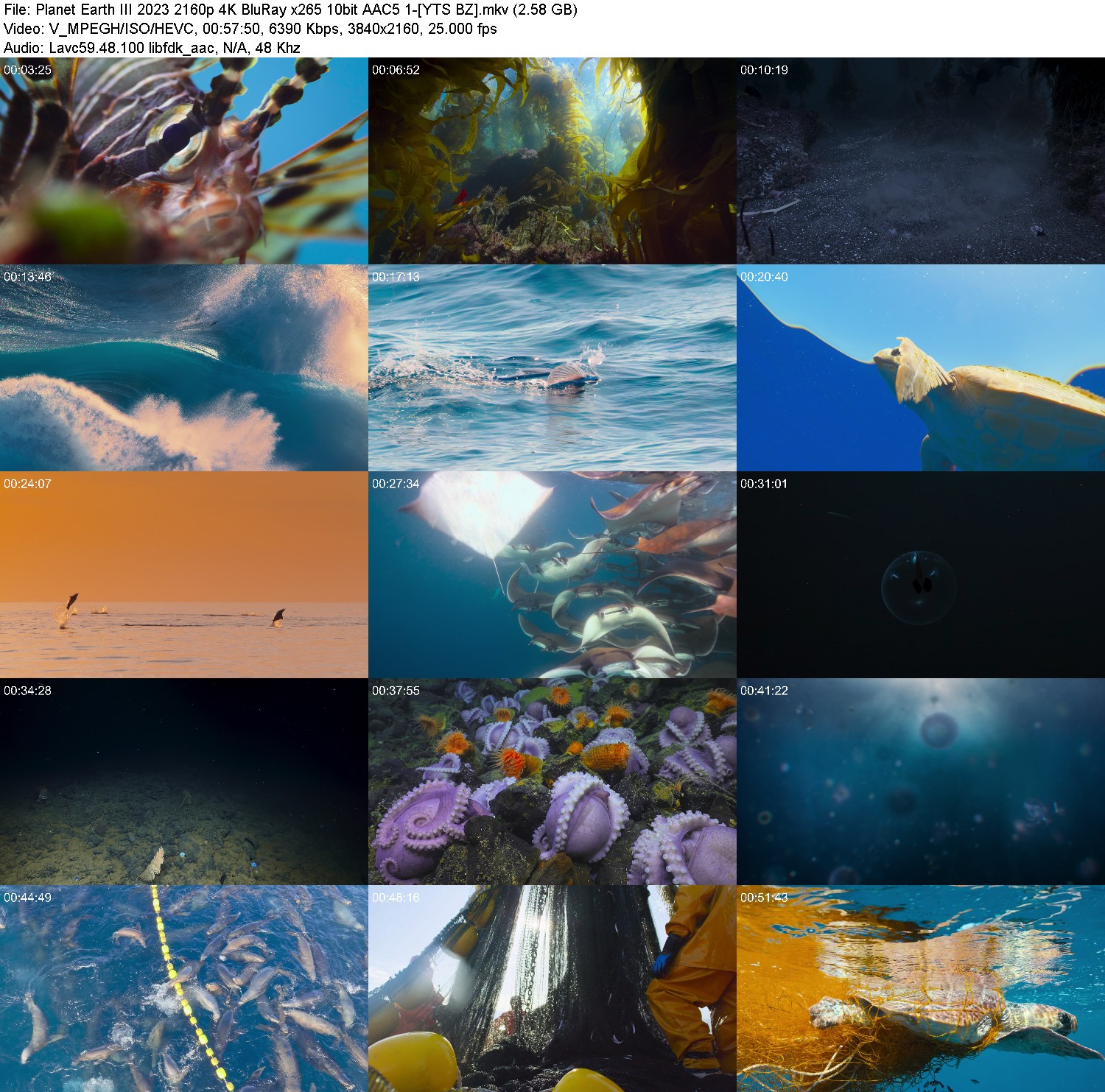
Task: Click the dark seabed thumbnail at 00:10:19
Action: point(921,161)
